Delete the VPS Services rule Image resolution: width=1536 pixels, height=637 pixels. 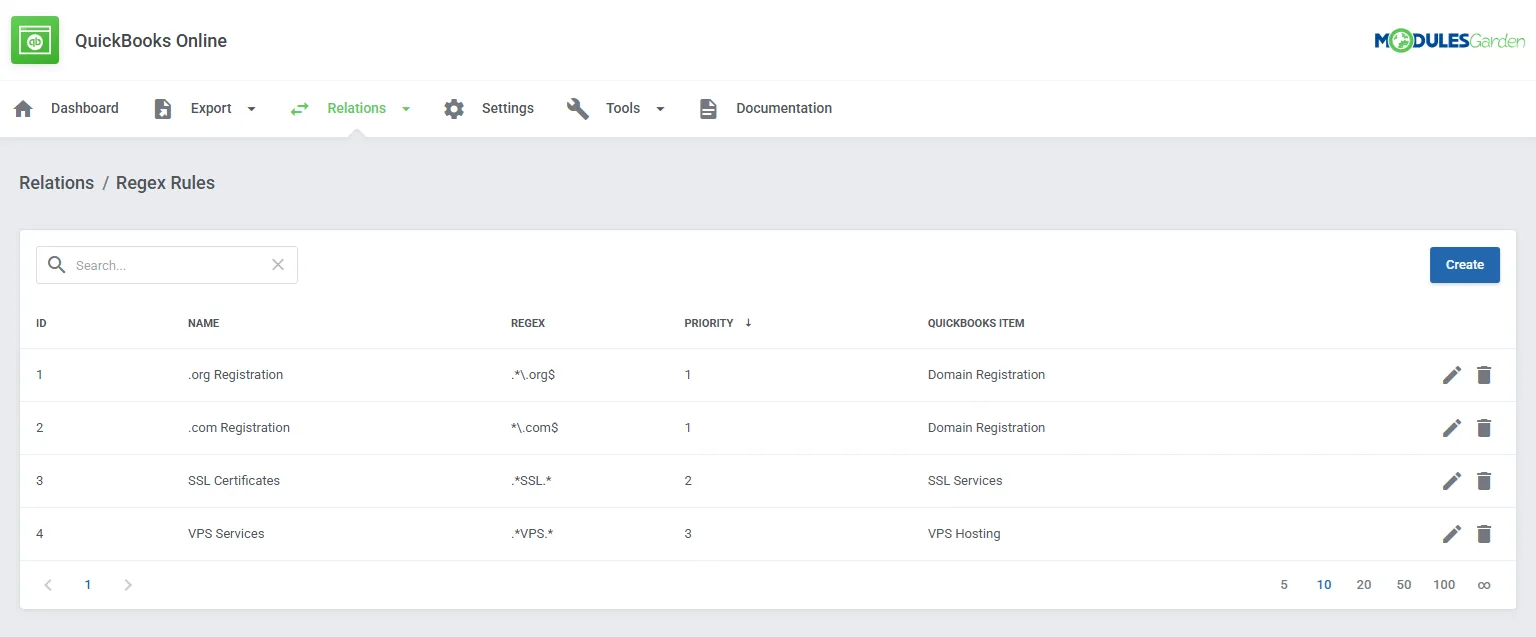click(1484, 534)
